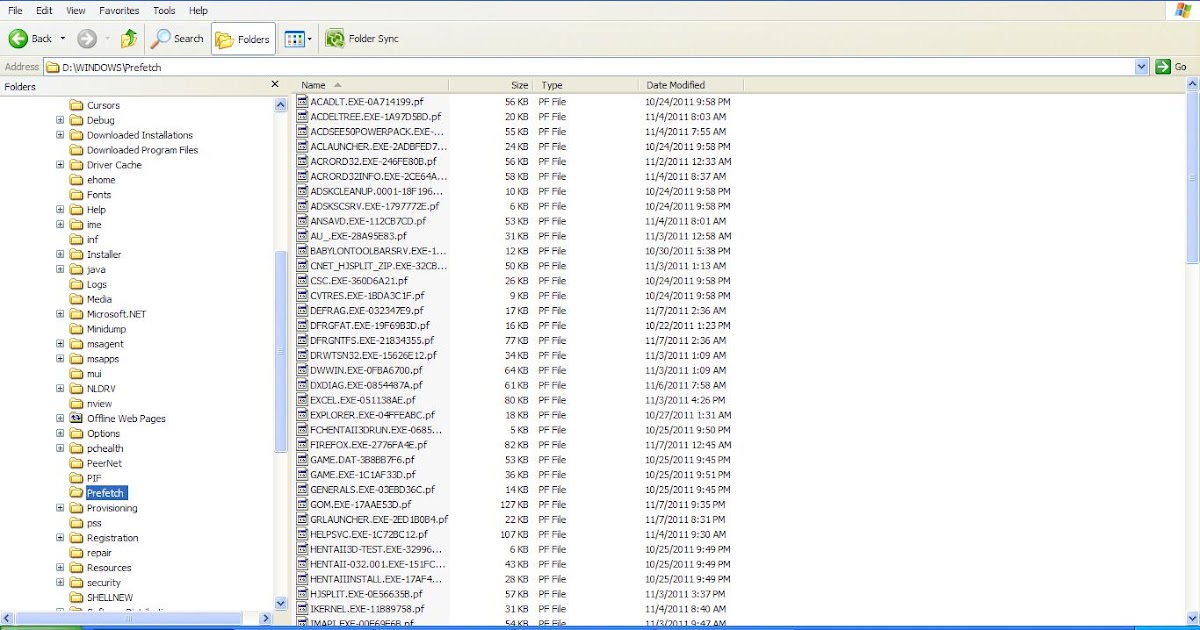This screenshot has width=1200, height=630.
Task: Expand the Registration folder node
Action: (x=60, y=538)
